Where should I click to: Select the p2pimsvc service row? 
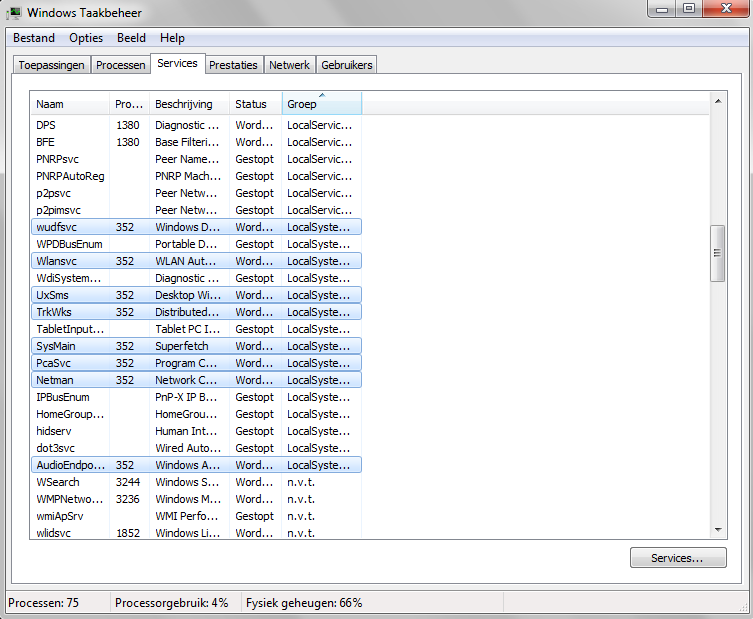click(196, 210)
